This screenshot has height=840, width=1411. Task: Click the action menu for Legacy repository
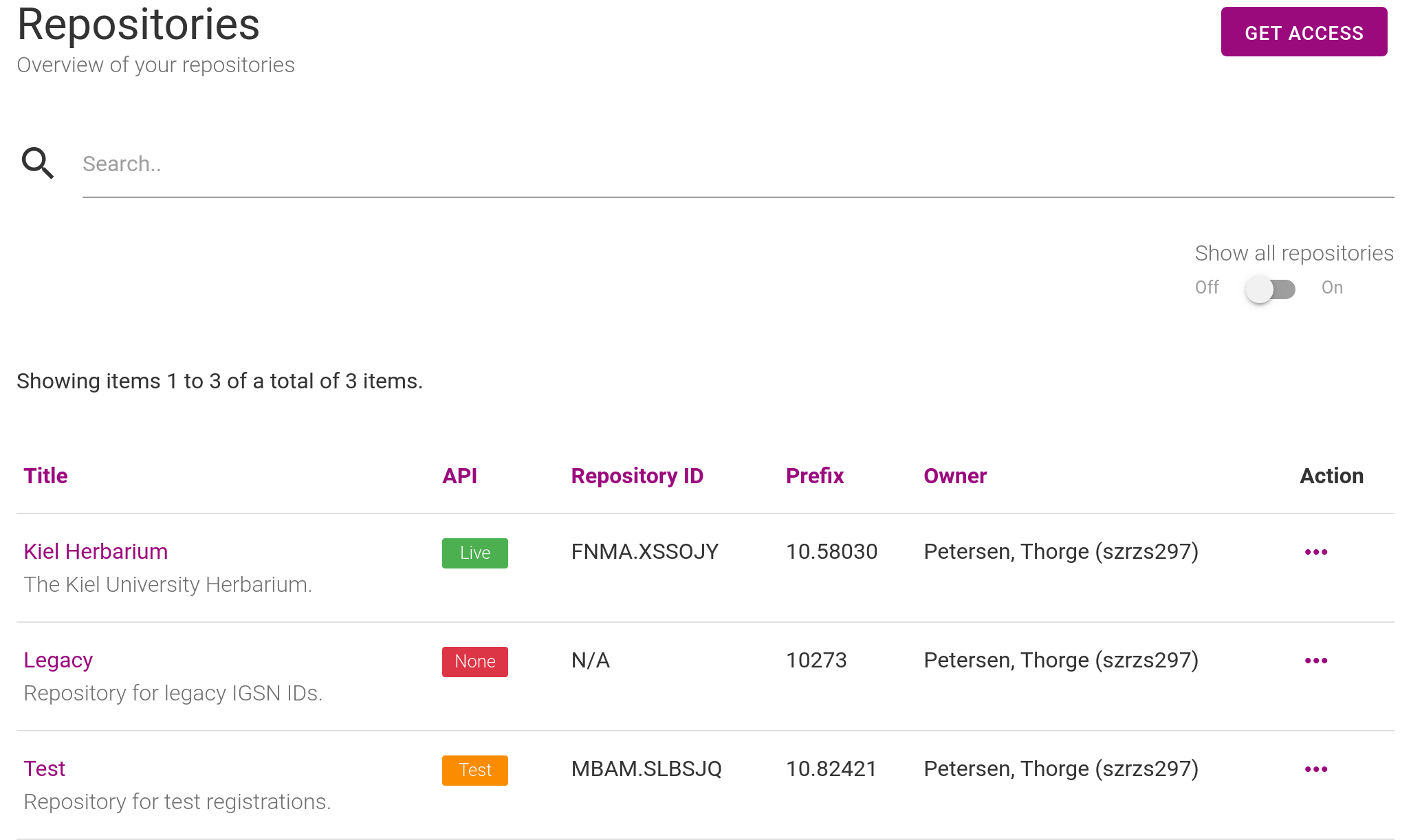click(1316, 660)
